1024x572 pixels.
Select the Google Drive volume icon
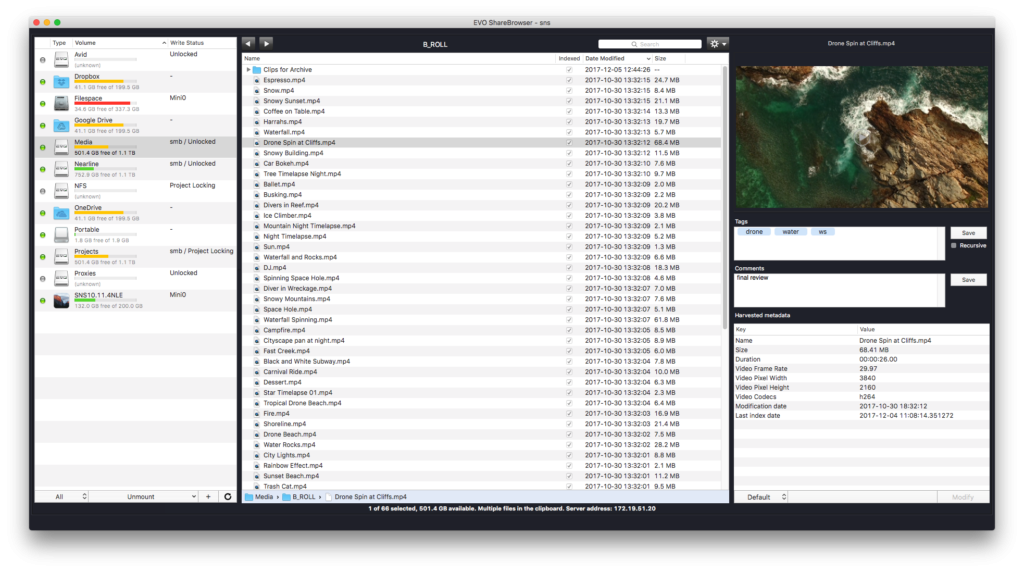(61, 125)
